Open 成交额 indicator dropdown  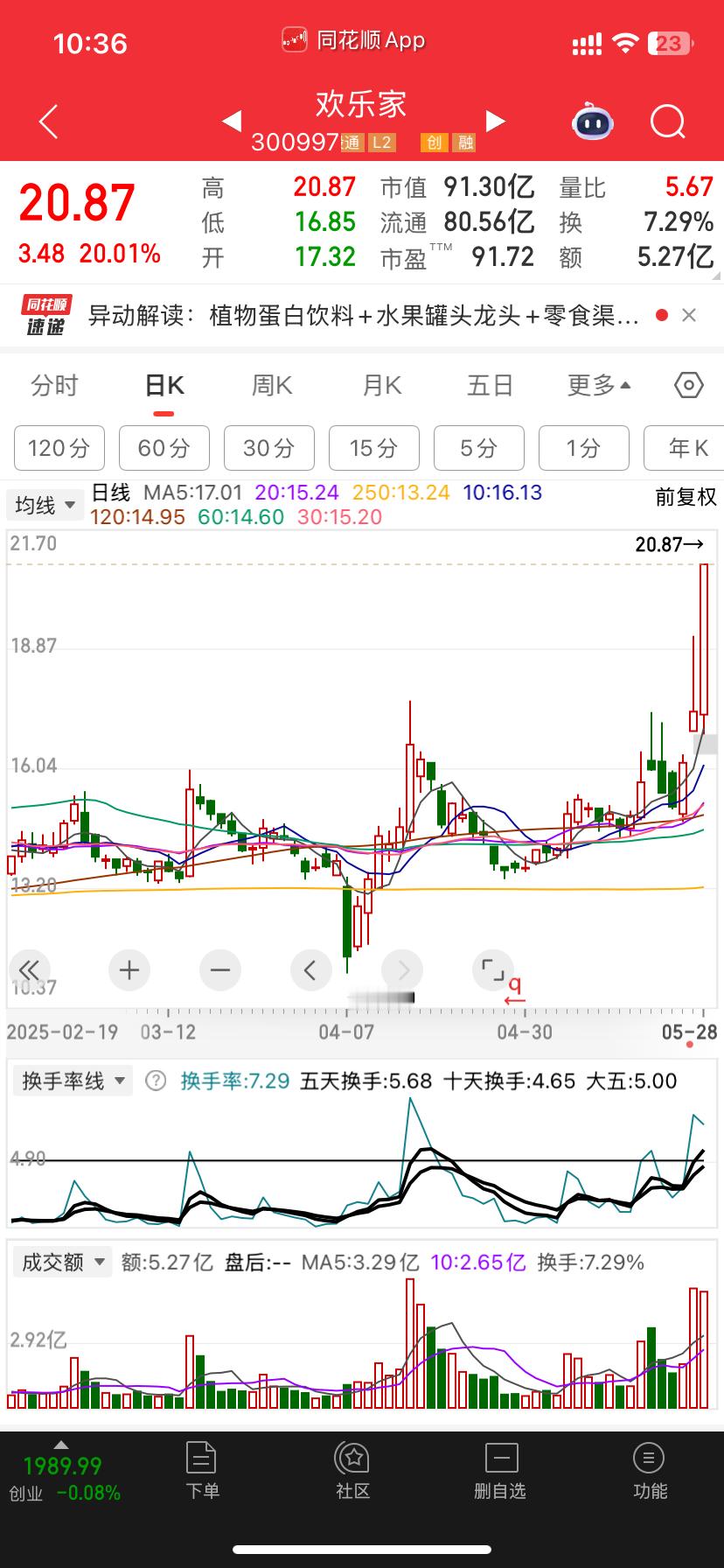(x=62, y=1262)
